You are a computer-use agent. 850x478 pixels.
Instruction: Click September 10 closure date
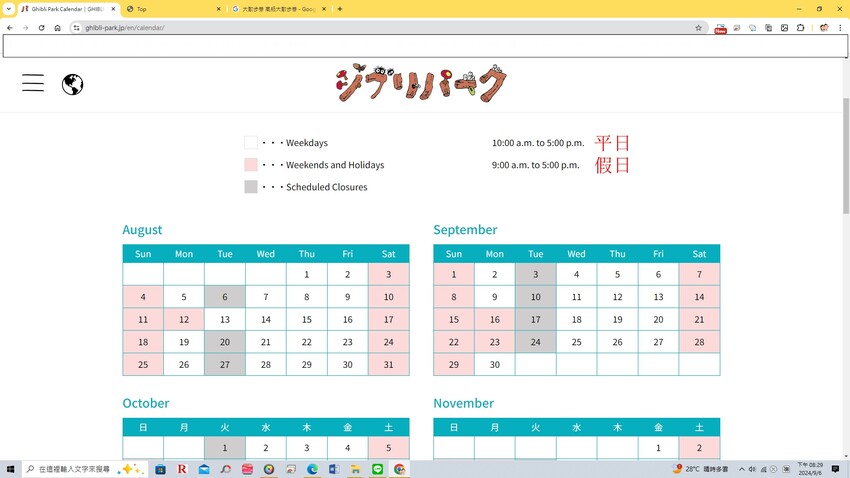click(536, 297)
